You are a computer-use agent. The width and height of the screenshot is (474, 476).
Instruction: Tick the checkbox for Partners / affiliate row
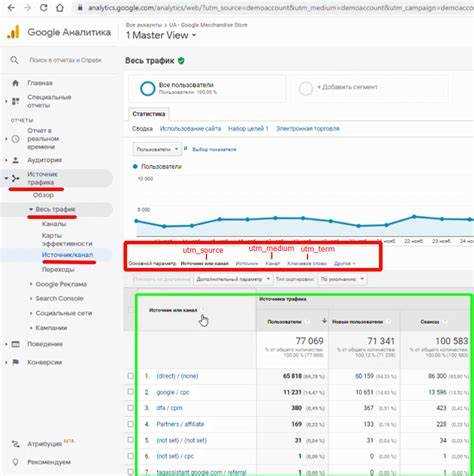131,424
